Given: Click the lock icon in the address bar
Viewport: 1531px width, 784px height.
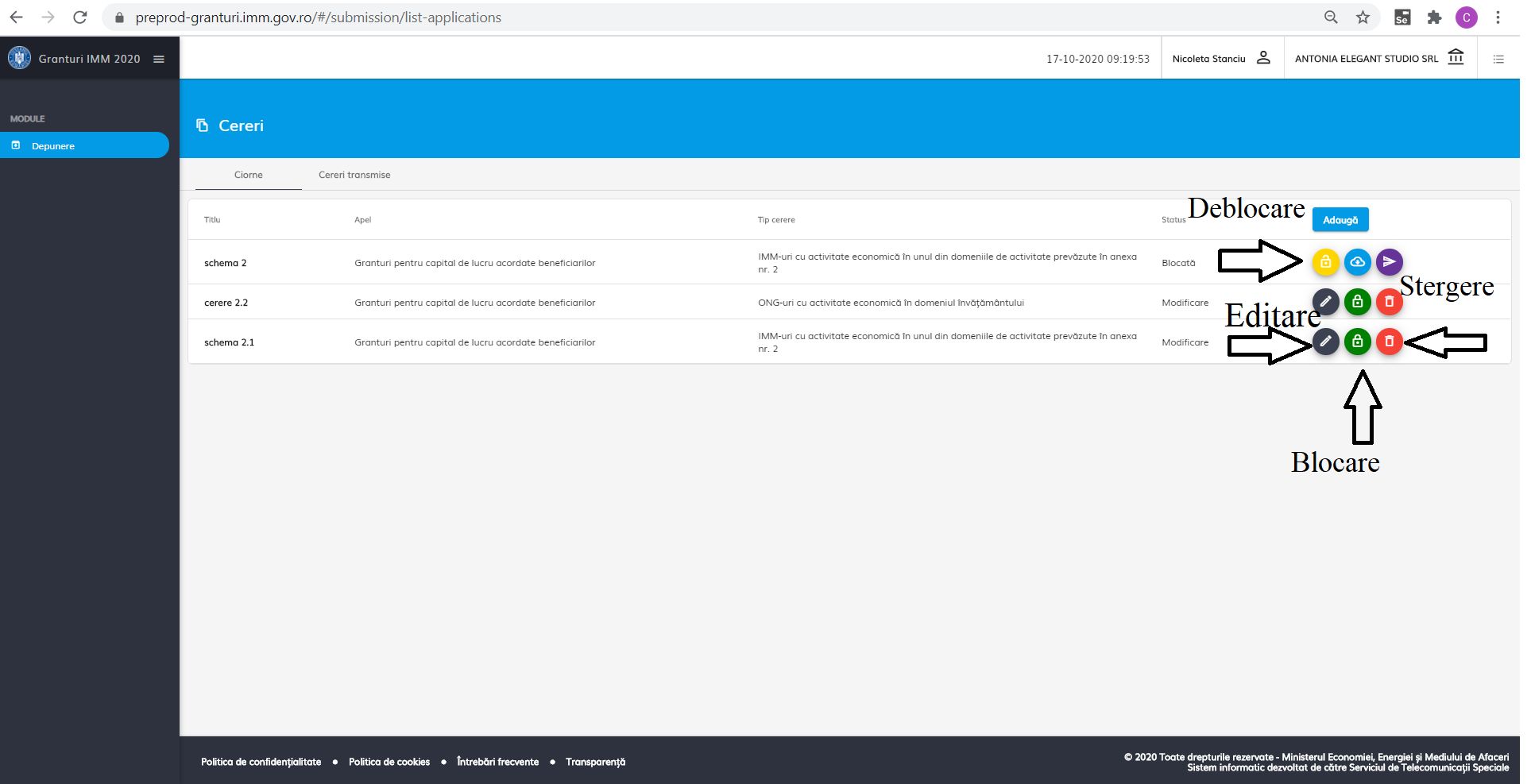Looking at the screenshot, I should click(x=119, y=17).
